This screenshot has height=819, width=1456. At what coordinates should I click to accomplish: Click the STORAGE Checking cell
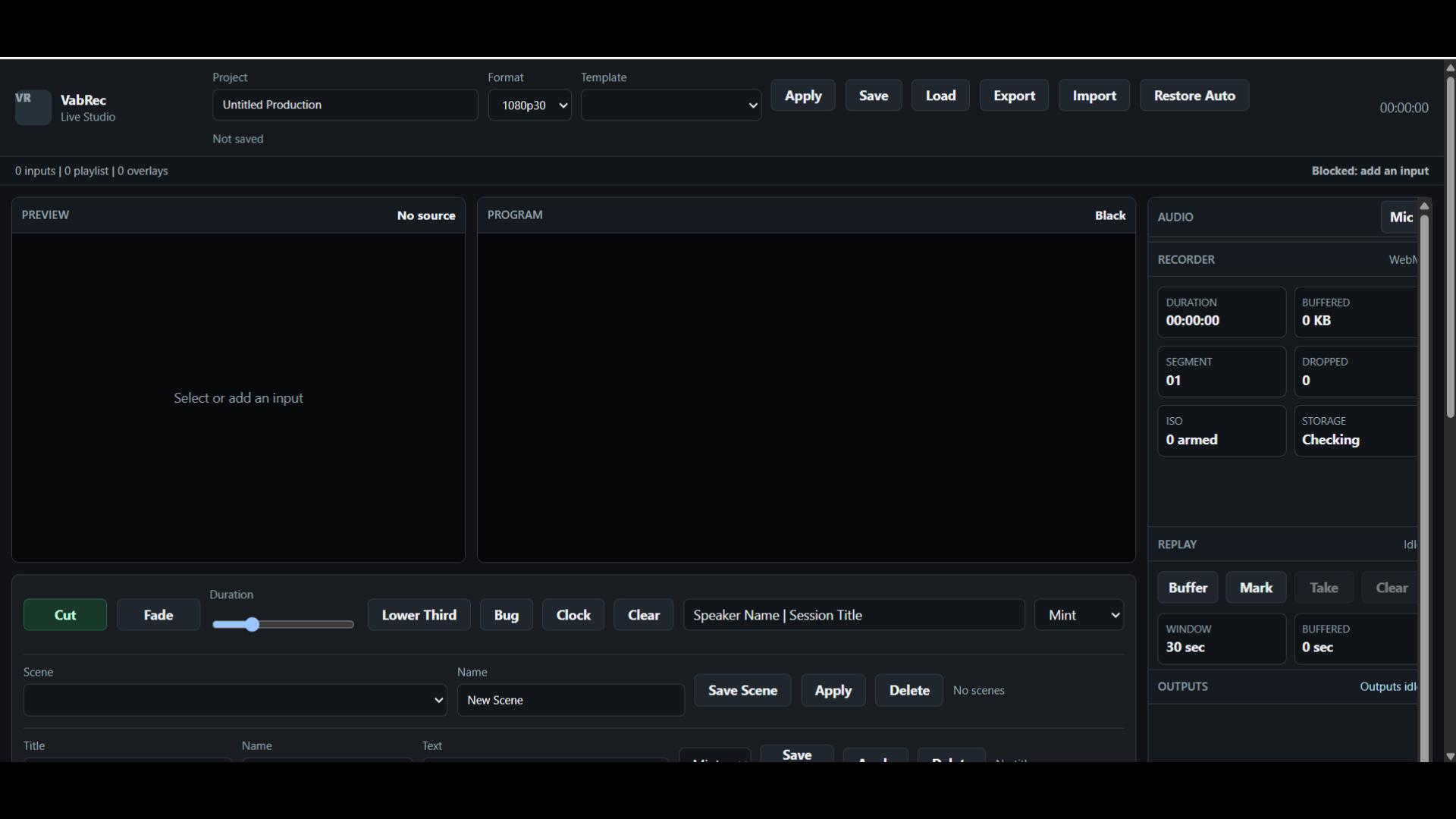(1356, 431)
